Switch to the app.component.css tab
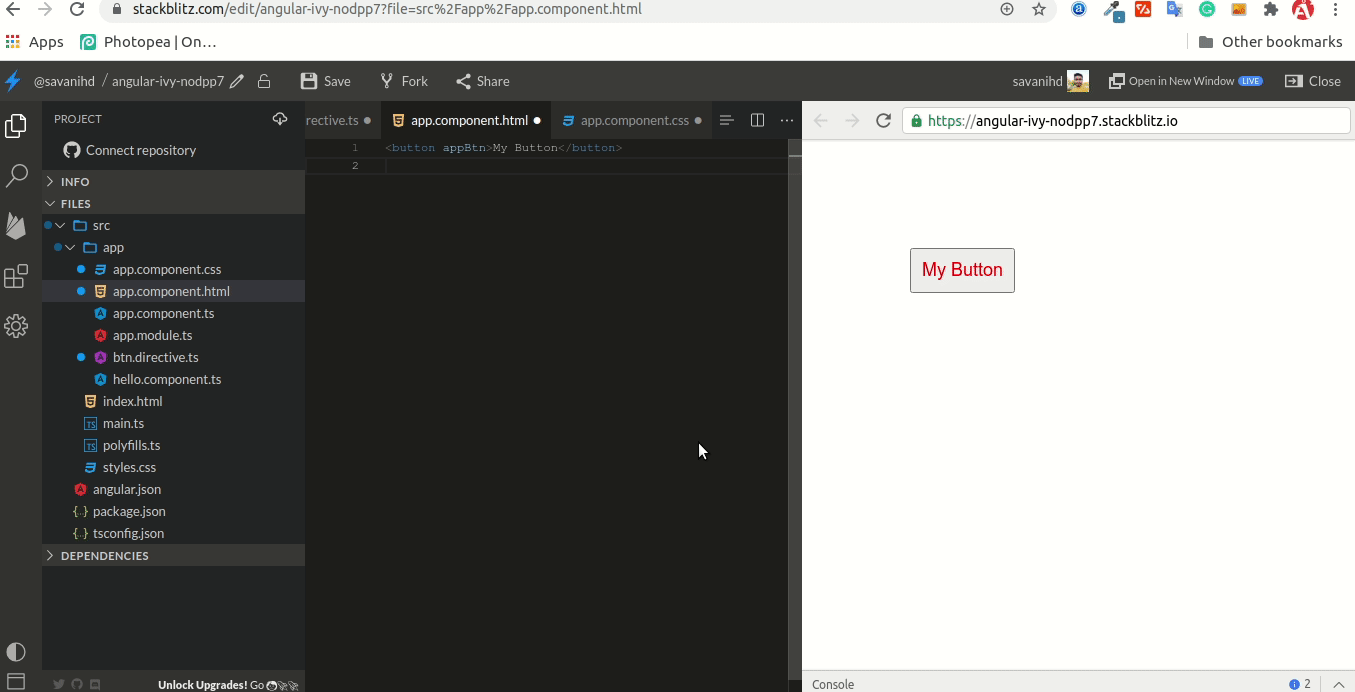This screenshot has height=692, width=1355. click(634, 121)
